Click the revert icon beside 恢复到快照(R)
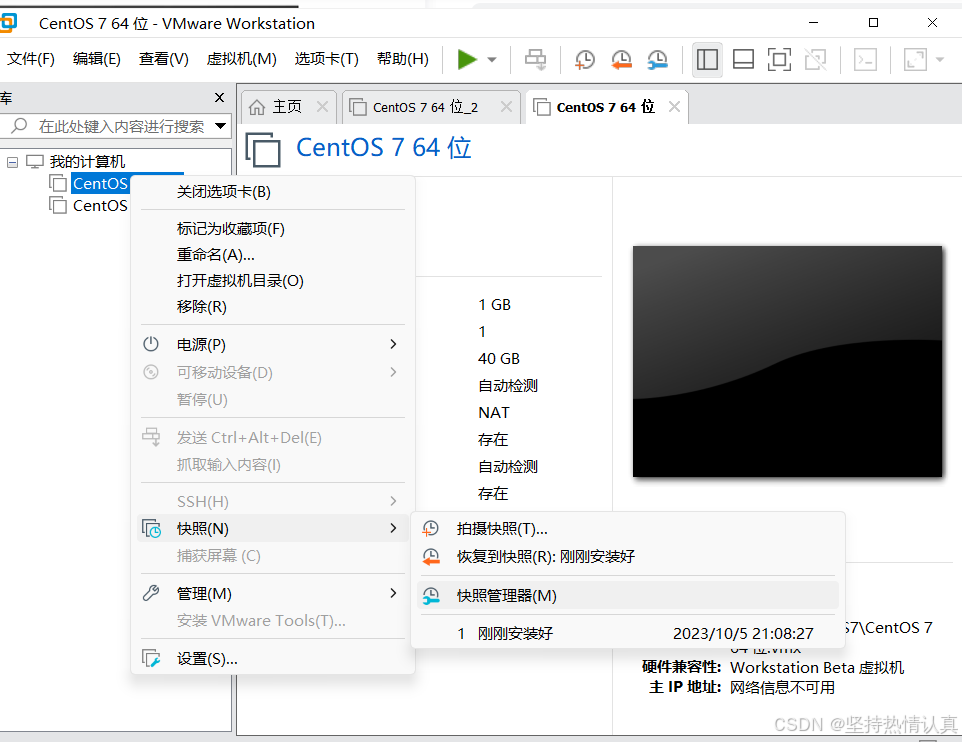Viewport: 962px width, 742px height. [x=431, y=557]
